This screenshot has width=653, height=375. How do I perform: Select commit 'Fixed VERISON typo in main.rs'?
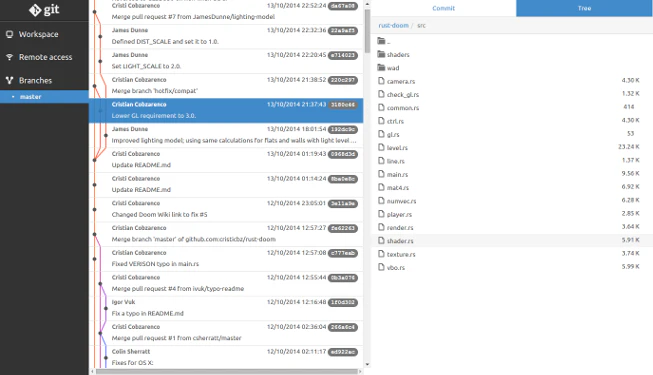point(226,259)
